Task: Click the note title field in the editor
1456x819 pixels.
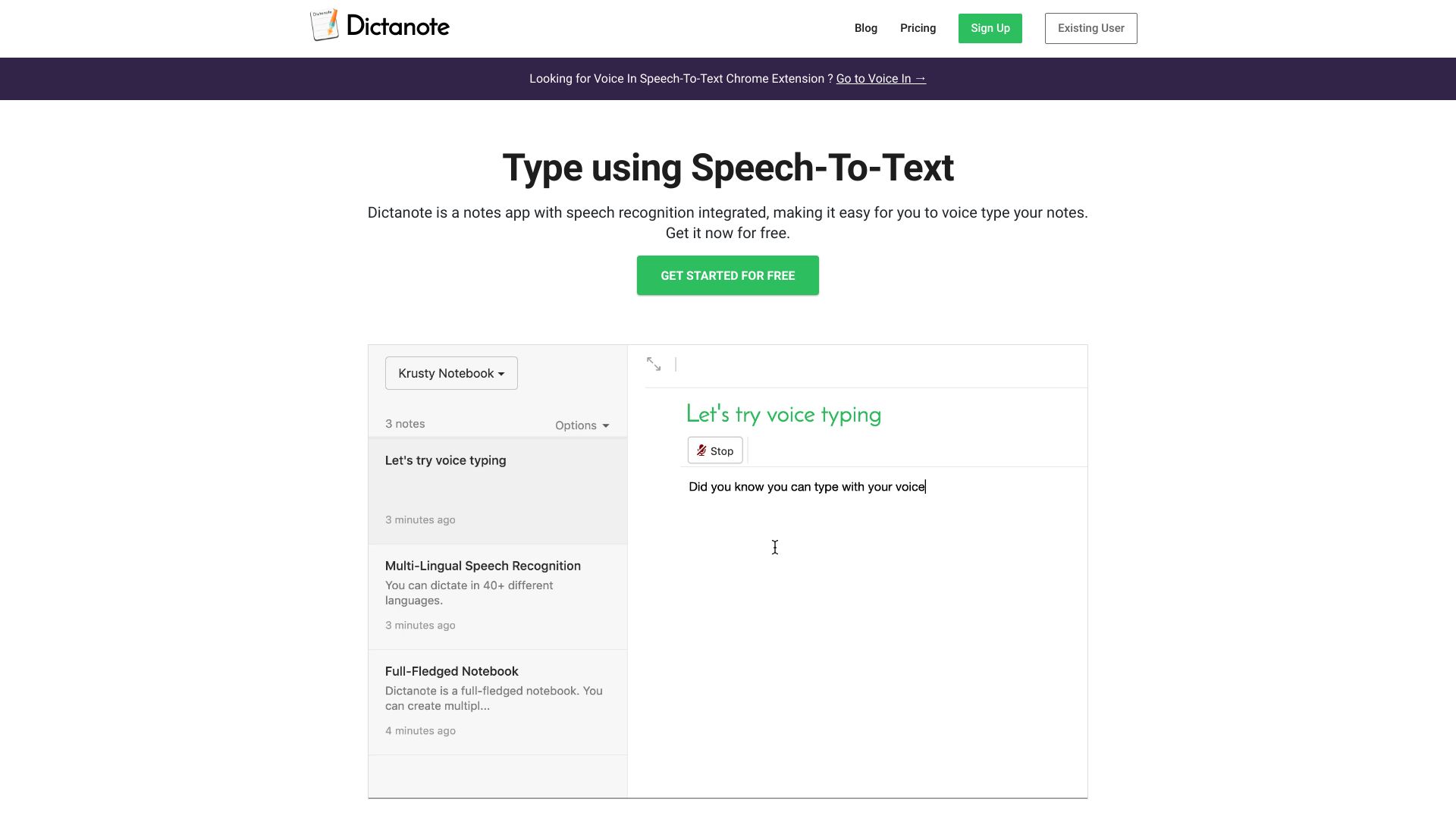Action: pos(834,366)
